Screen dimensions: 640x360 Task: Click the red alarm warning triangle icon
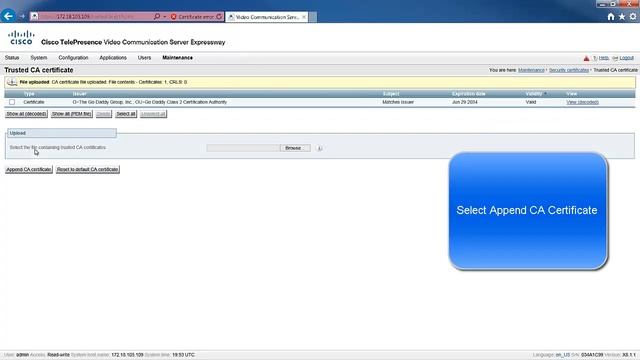pyautogui.click(x=586, y=58)
